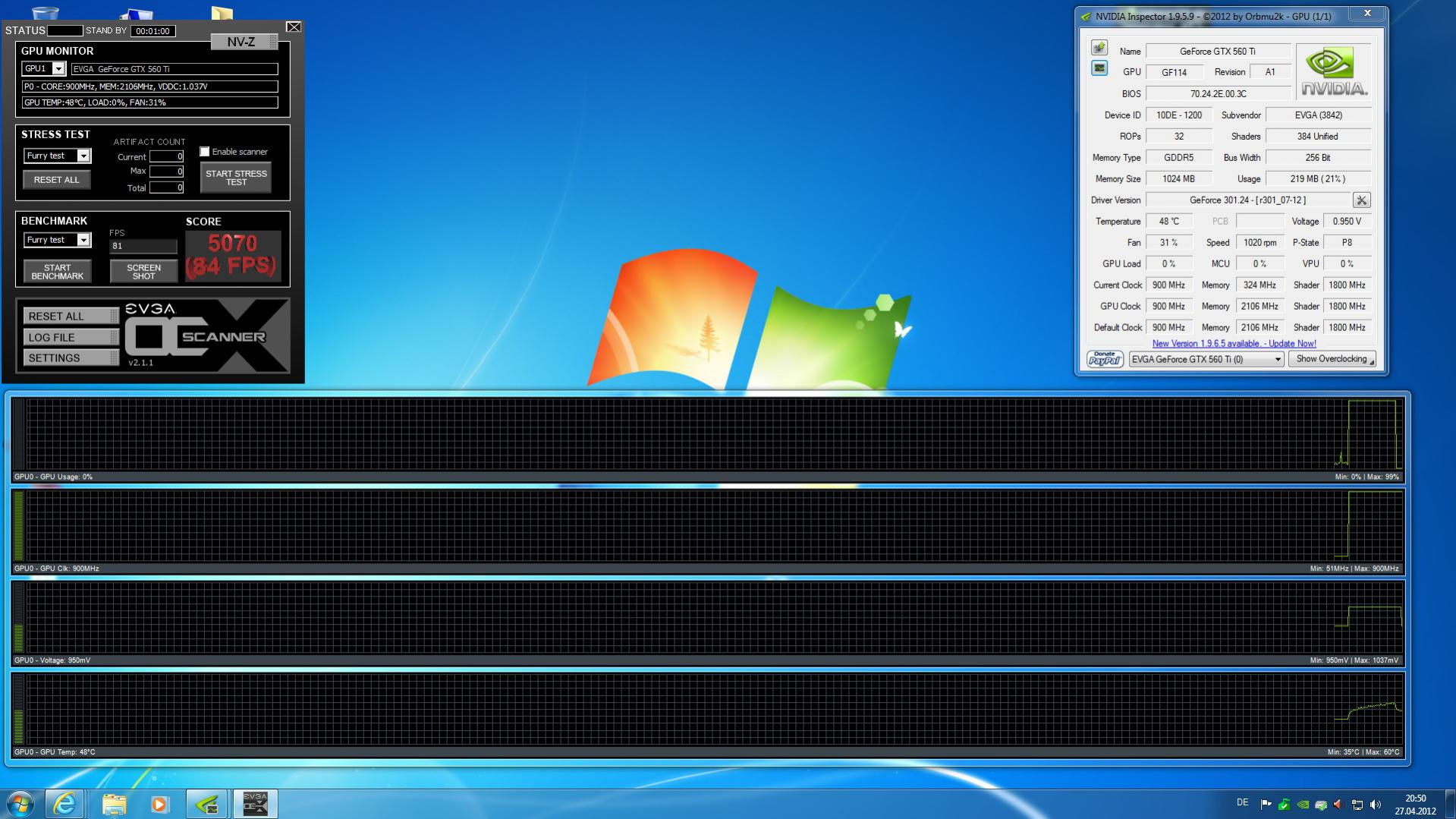Click the BIOS value 70.24.2E.00.3C
Viewport: 1456px width, 819px height.
coord(1218,94)
